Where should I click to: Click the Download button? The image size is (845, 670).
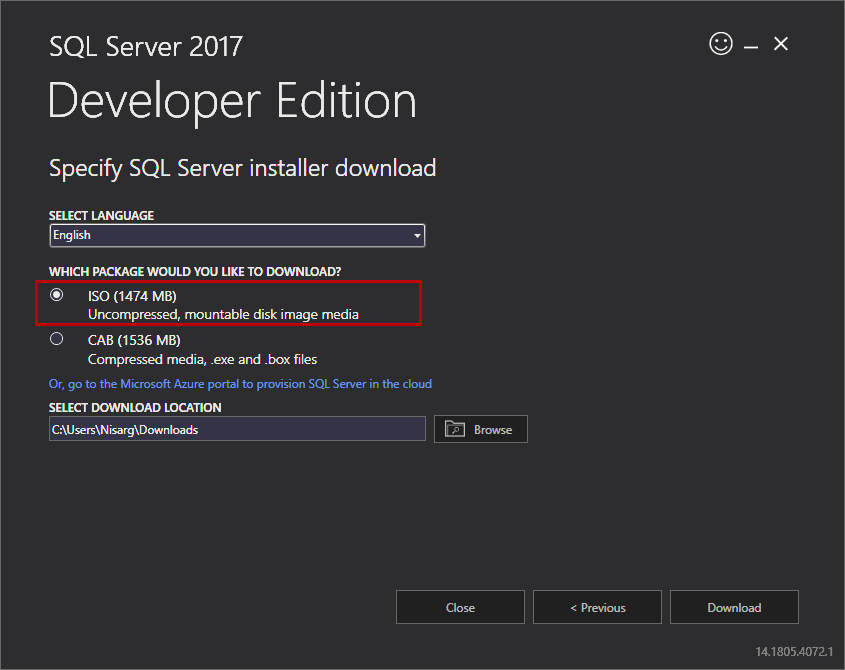click(734, 607)
